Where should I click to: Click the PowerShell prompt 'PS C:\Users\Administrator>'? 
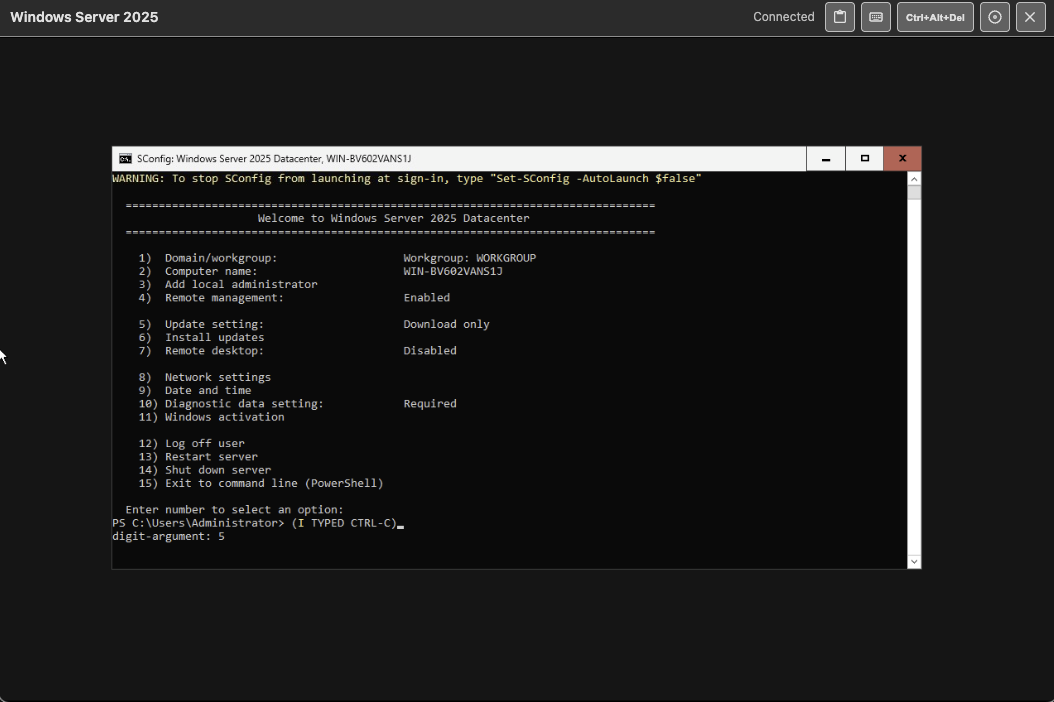coord(198,523)
